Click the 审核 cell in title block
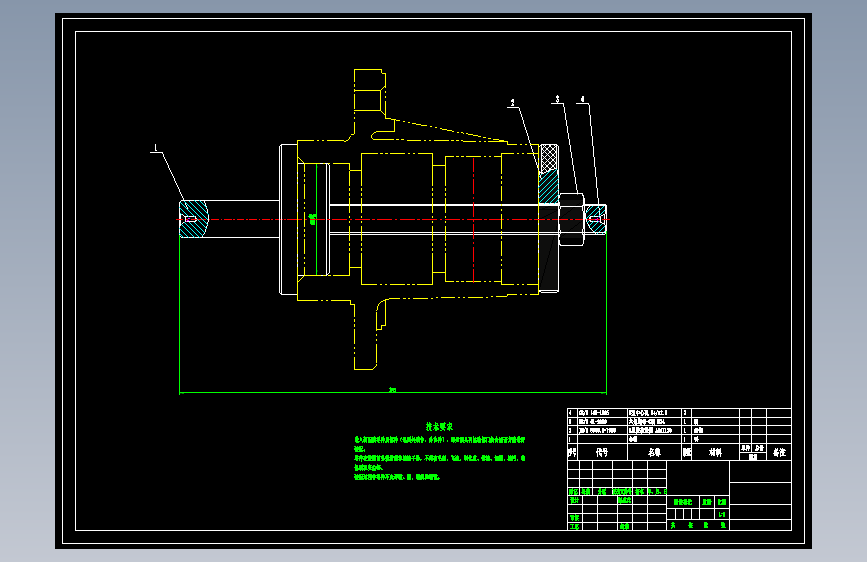The image size is (867, 562). pyautogui.click(x=574, y=518)
